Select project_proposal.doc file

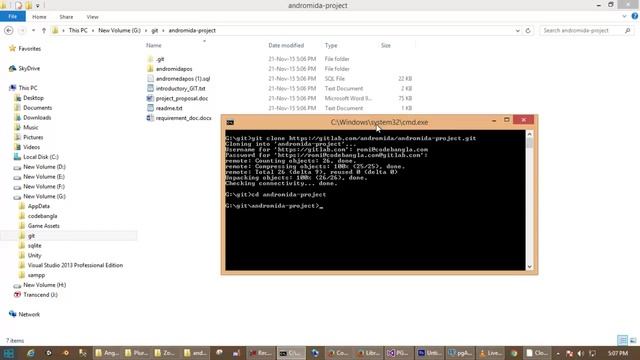pyautogui.click(x=182, y=98)
